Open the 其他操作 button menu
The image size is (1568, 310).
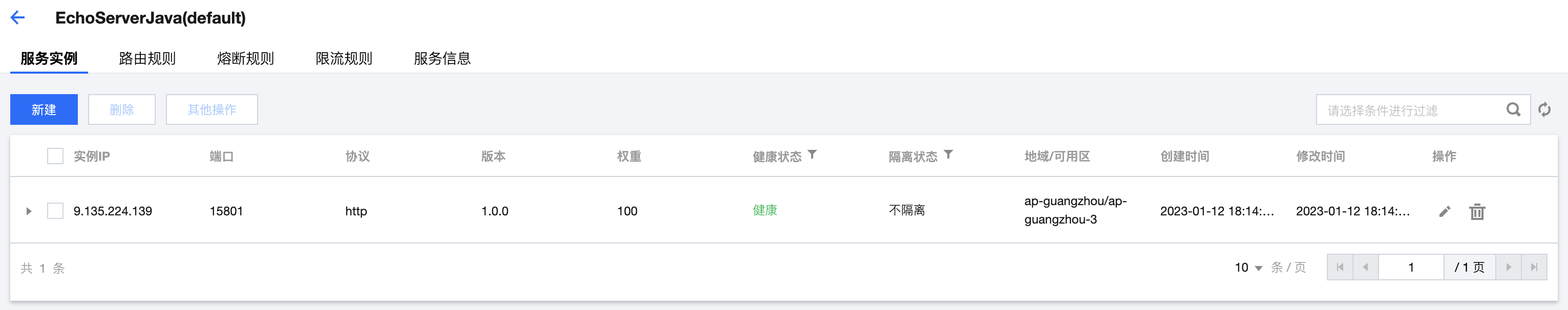[x=211, y=109]
